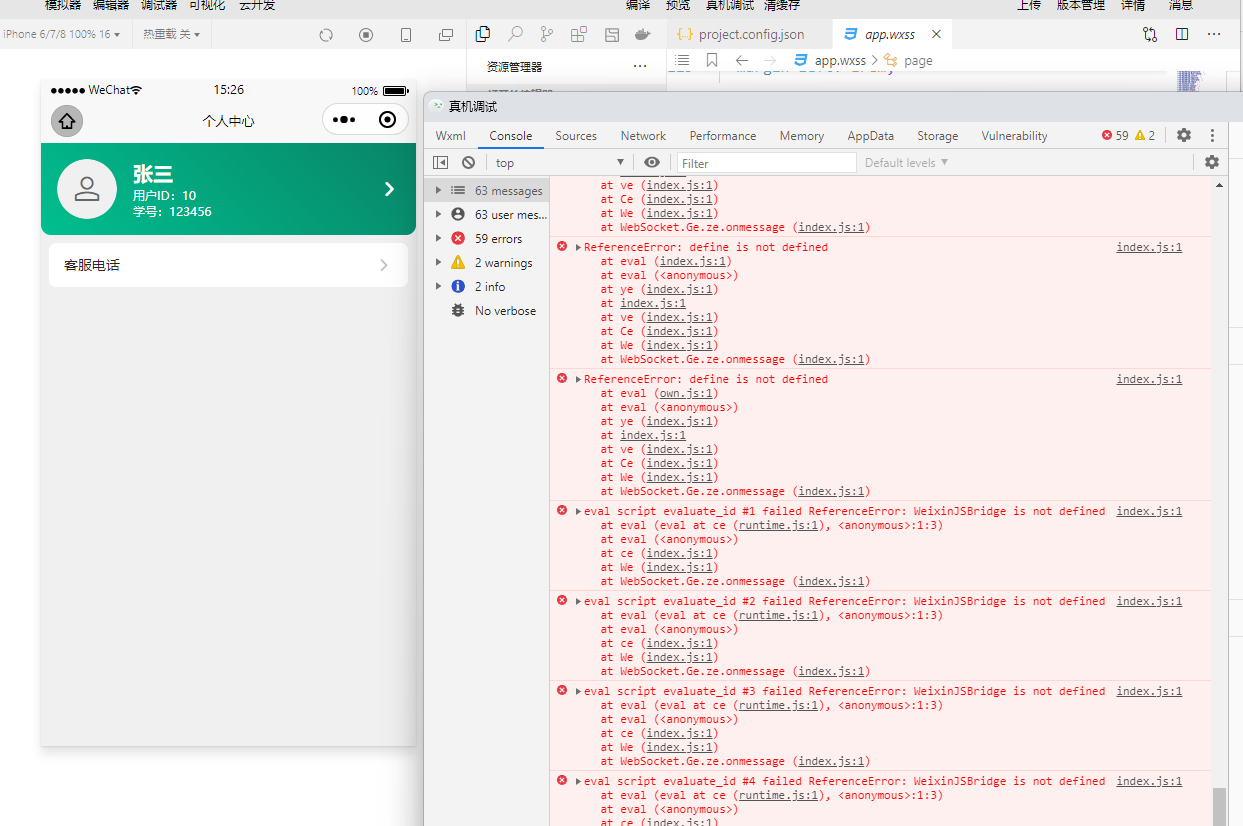Go back with the left arrow in editor
This screenshot has width=1243, height=826.
(x=742, y=60)
